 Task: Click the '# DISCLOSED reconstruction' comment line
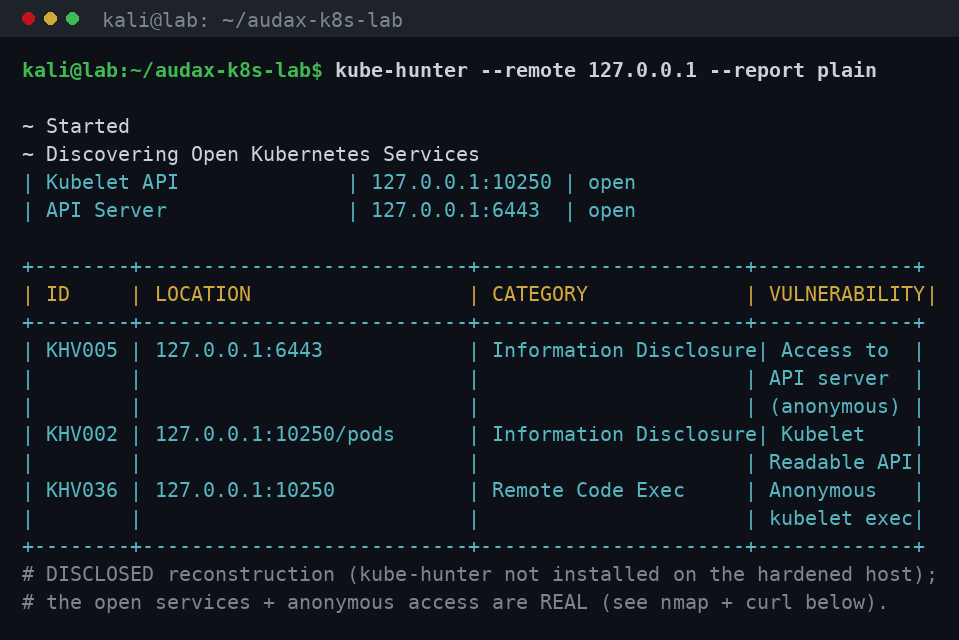[479, 575]
